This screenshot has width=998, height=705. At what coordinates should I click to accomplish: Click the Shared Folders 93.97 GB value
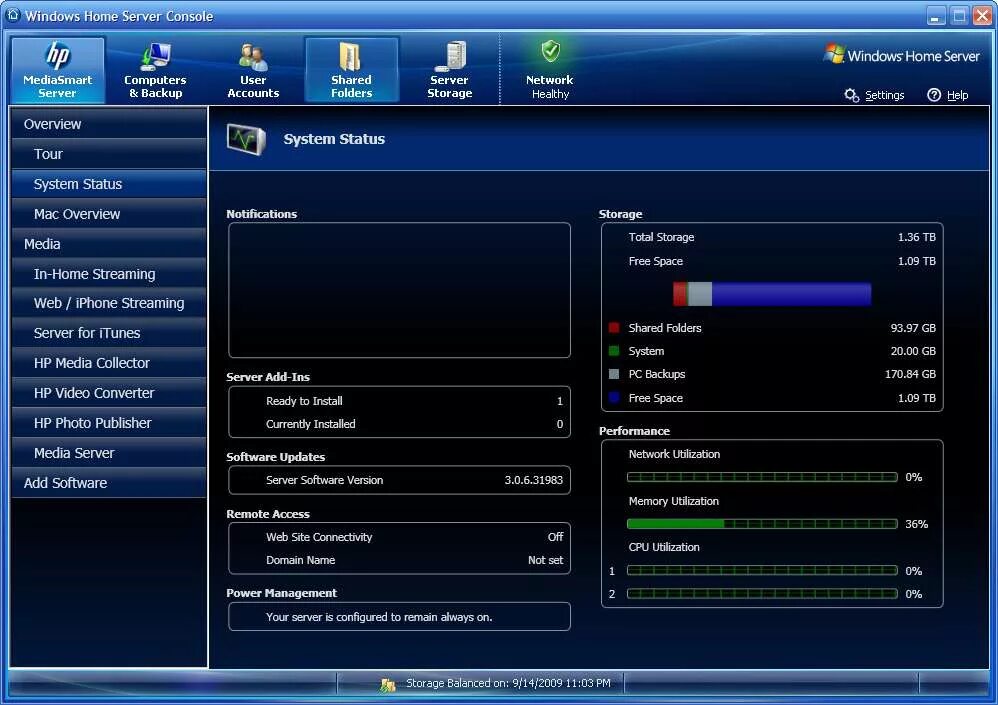[913, 328]
